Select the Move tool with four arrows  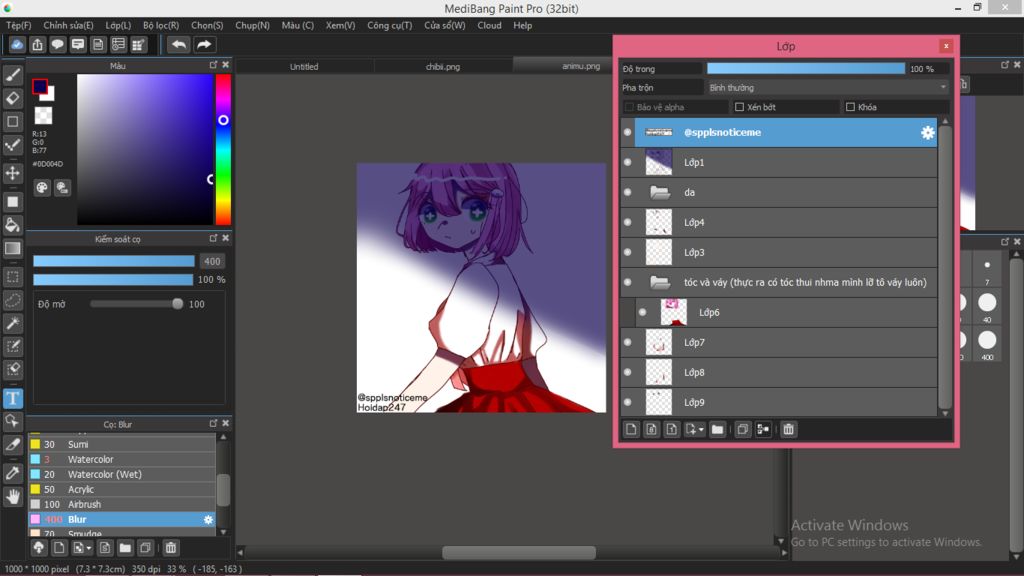12,173
